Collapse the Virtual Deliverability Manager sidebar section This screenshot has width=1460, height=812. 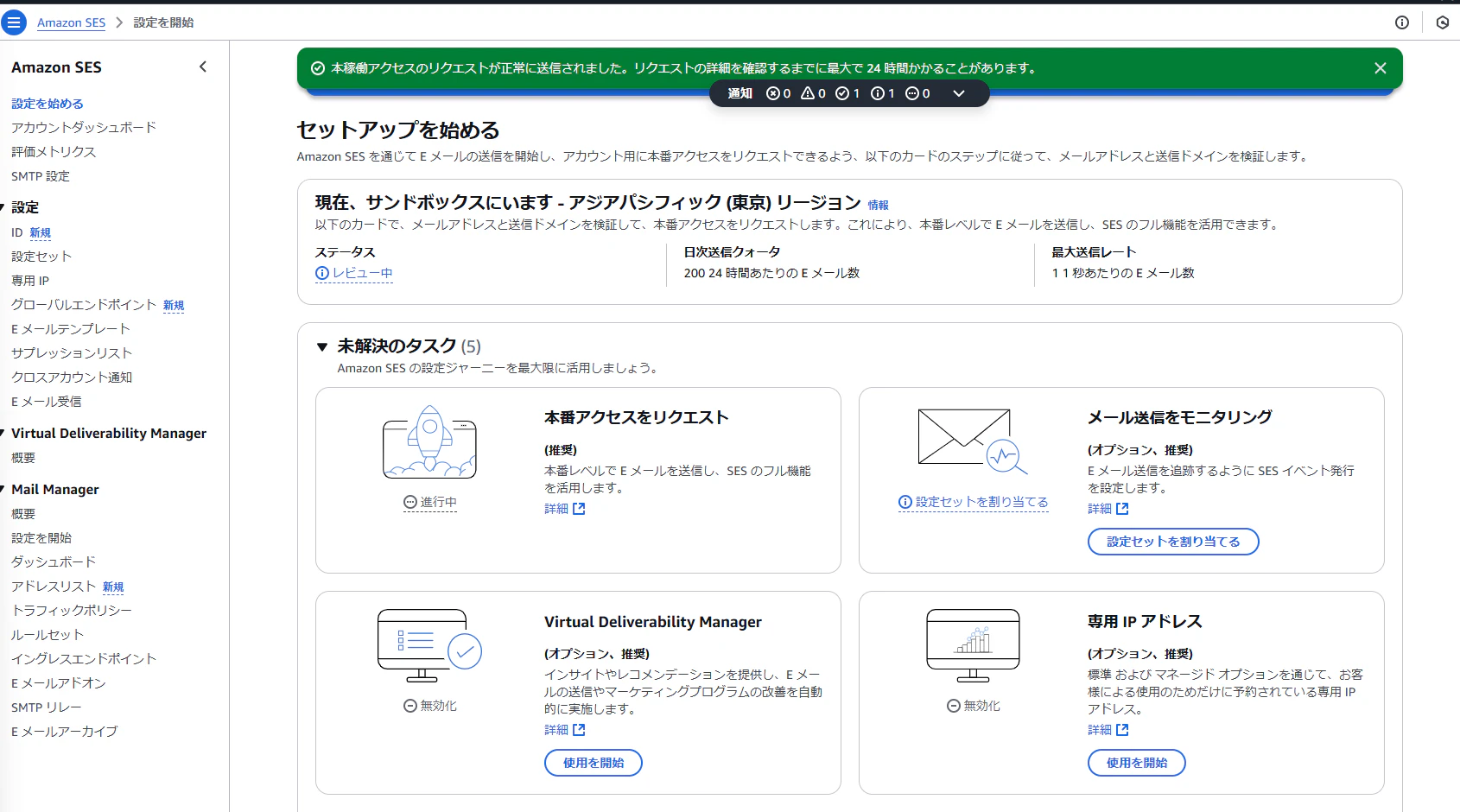[3, 434]
